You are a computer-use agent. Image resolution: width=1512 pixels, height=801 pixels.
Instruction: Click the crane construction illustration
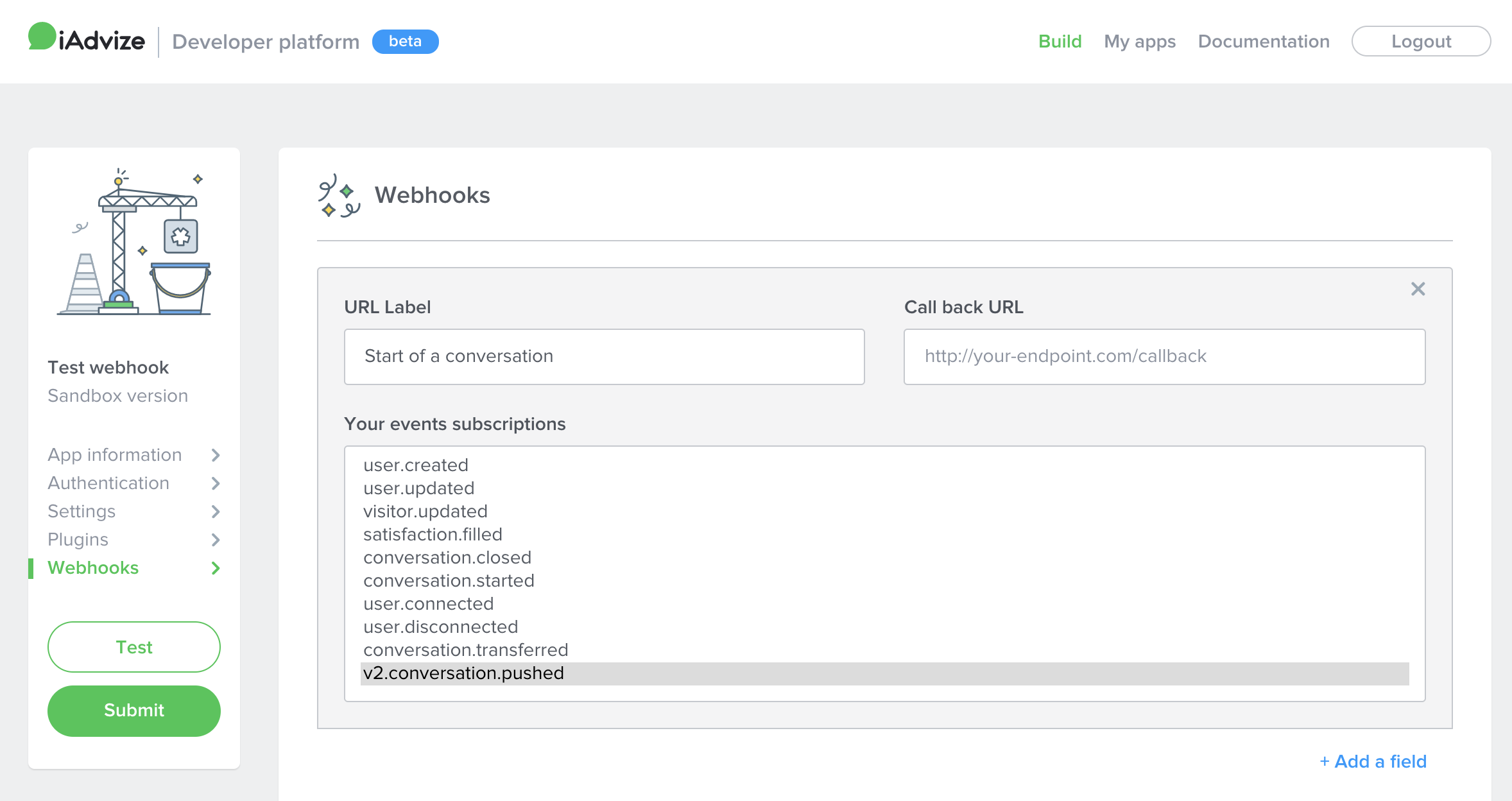point(134,244)
